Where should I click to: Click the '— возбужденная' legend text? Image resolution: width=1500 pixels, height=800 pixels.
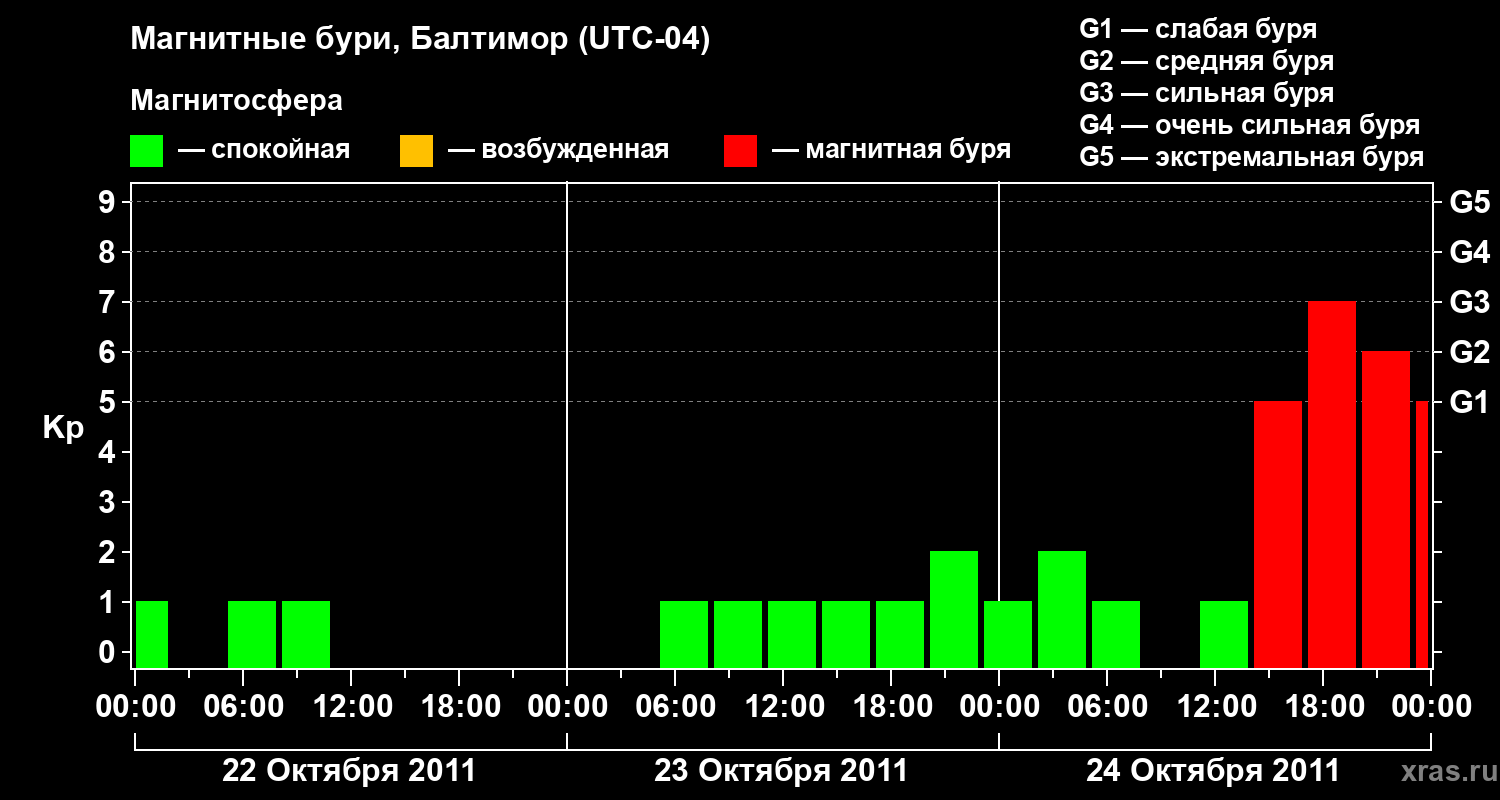(558, 151)
